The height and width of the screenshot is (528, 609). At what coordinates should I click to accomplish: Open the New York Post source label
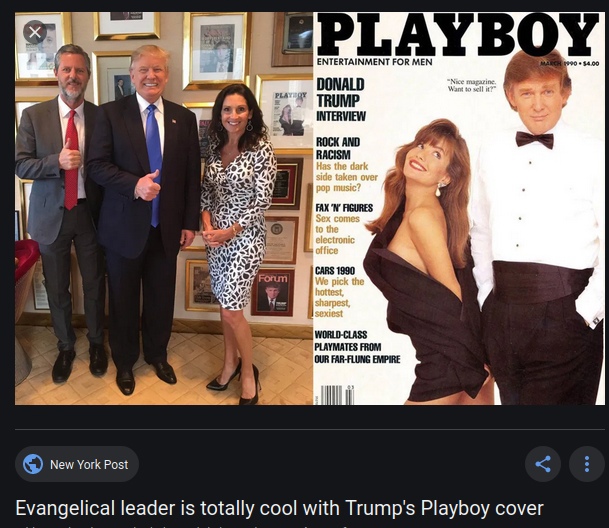coord(88,464)
